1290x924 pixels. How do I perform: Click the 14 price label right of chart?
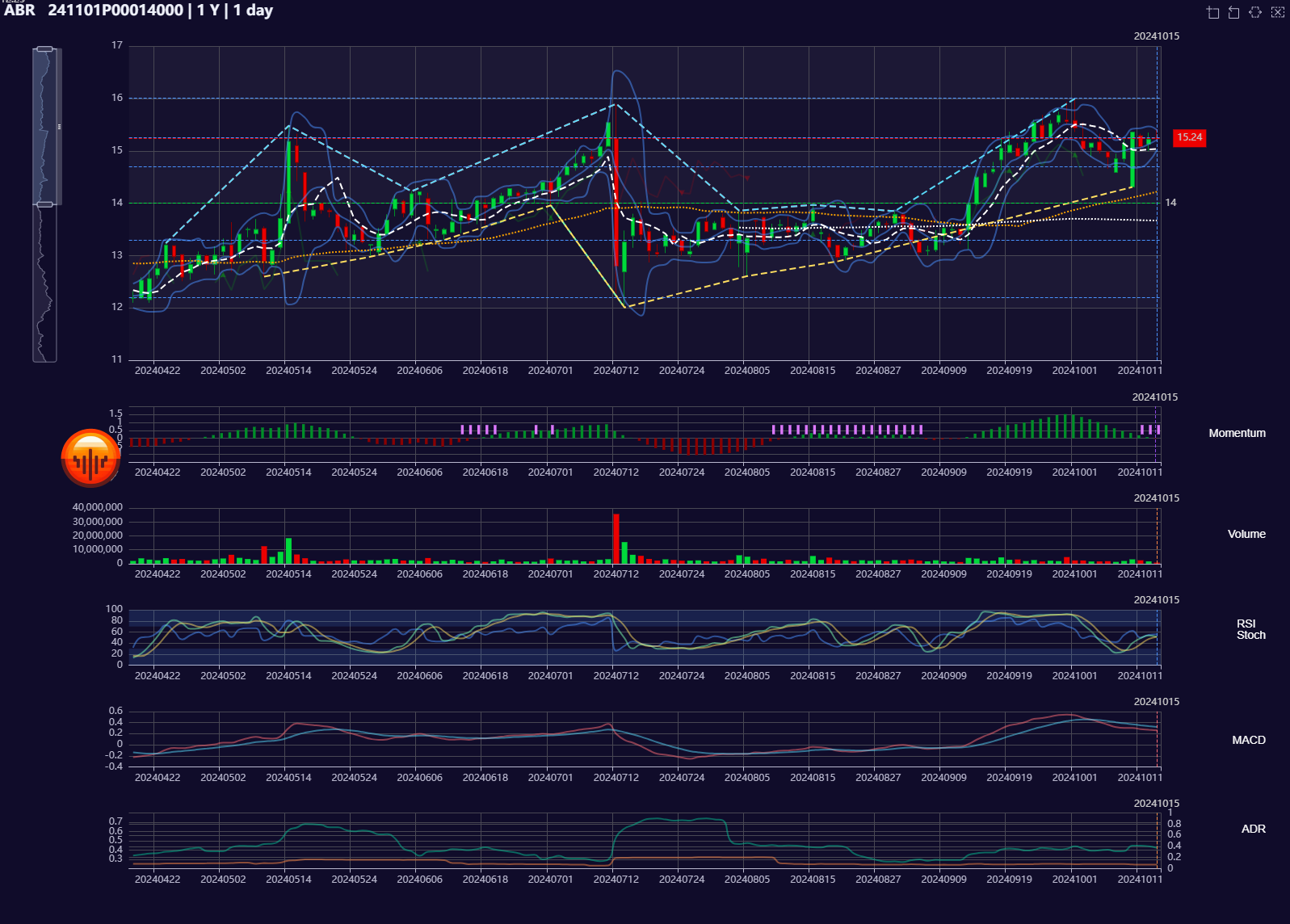1170,203
